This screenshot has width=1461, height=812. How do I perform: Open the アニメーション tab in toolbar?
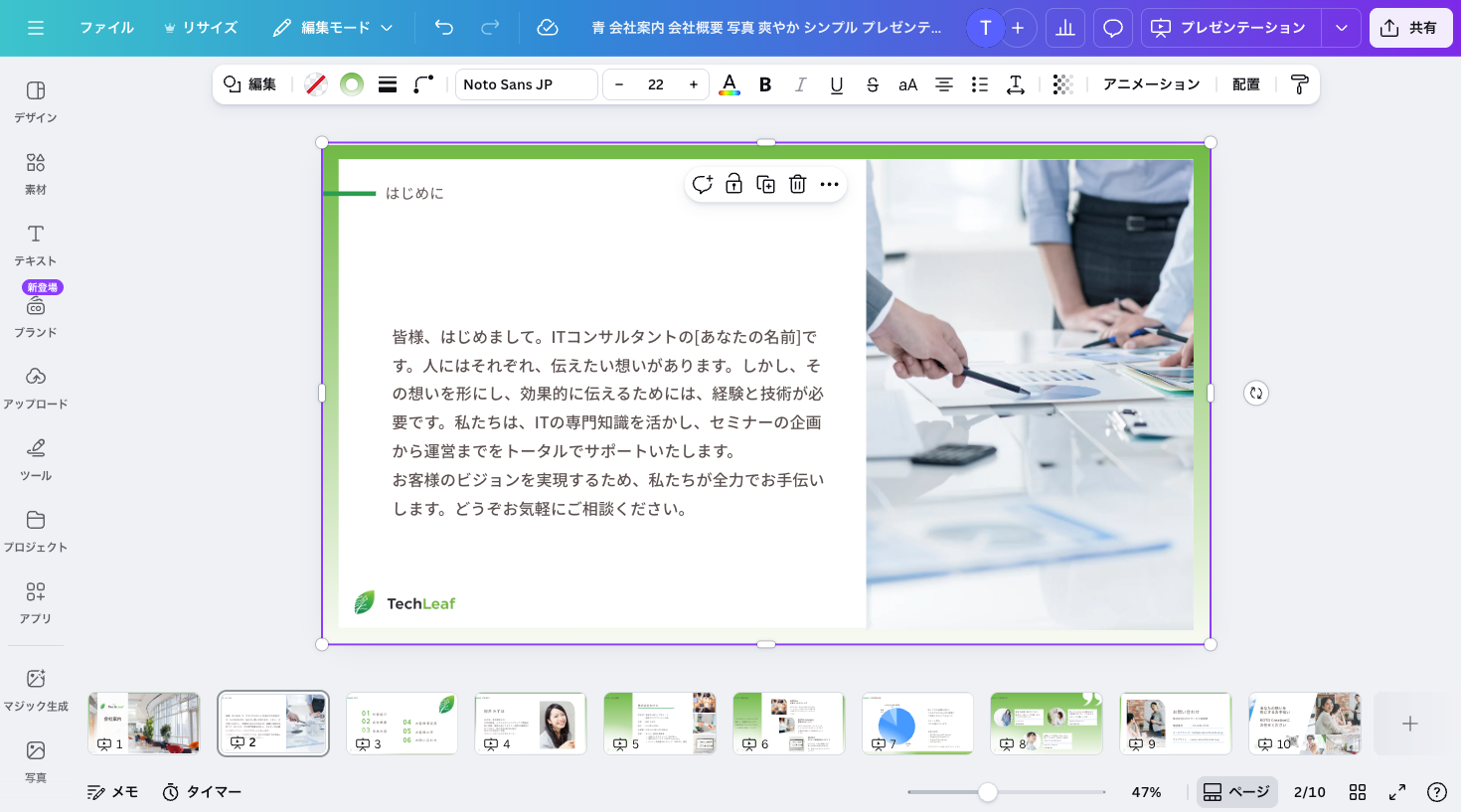click(1151, 84)
